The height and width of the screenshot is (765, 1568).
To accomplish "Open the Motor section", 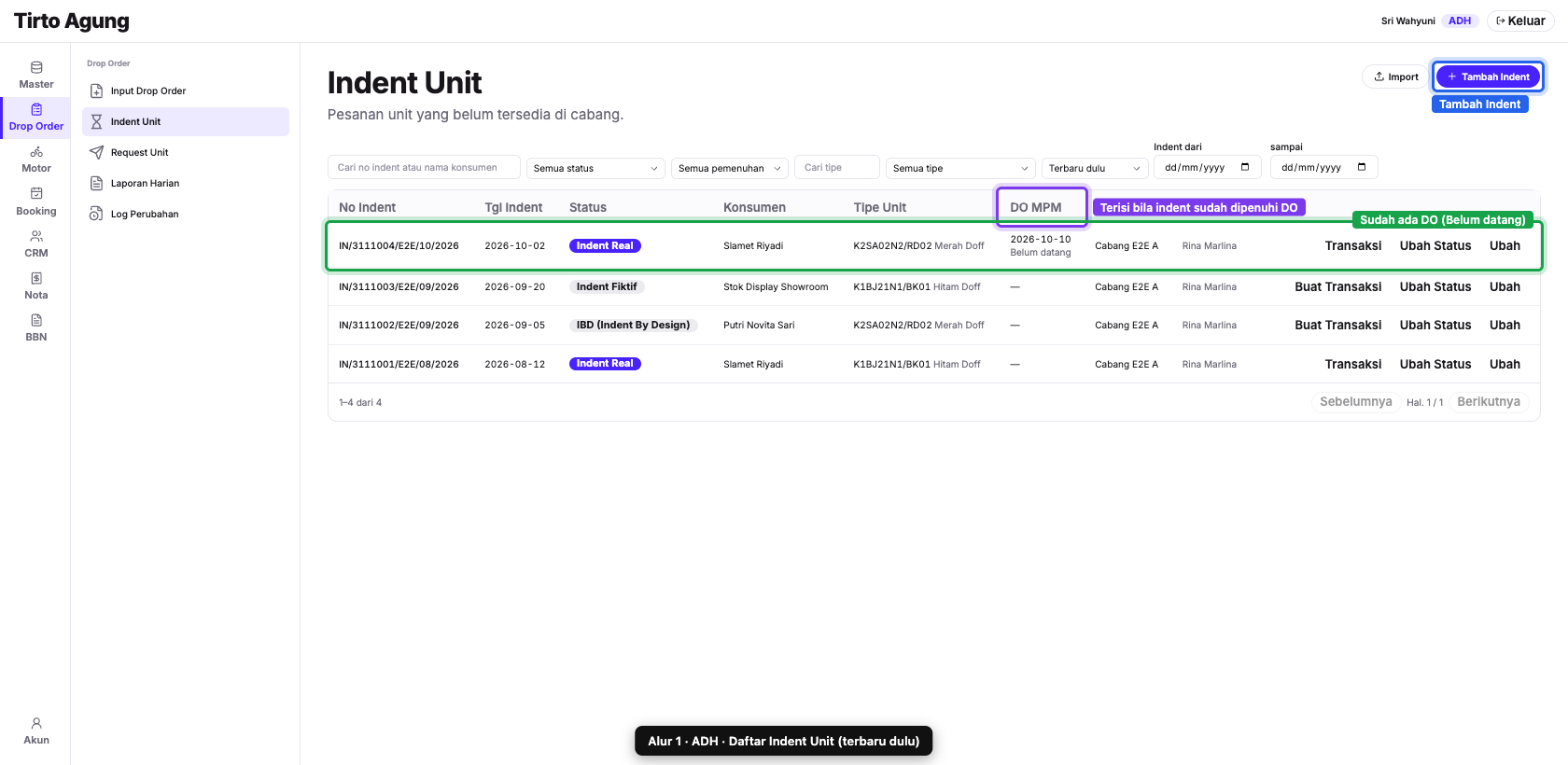I will (35, 160).
